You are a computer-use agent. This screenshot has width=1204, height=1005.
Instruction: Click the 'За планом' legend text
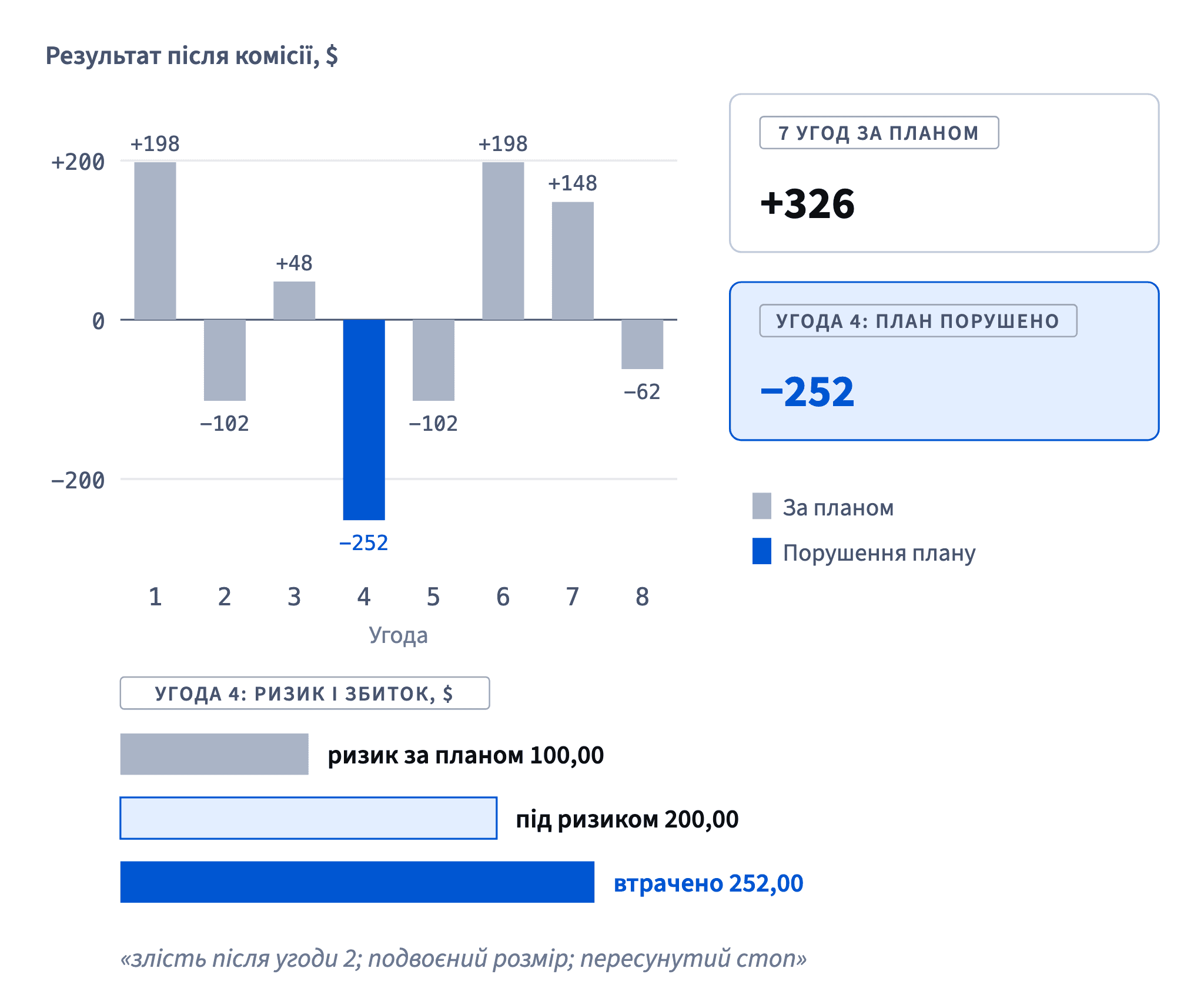click(838, 508)
